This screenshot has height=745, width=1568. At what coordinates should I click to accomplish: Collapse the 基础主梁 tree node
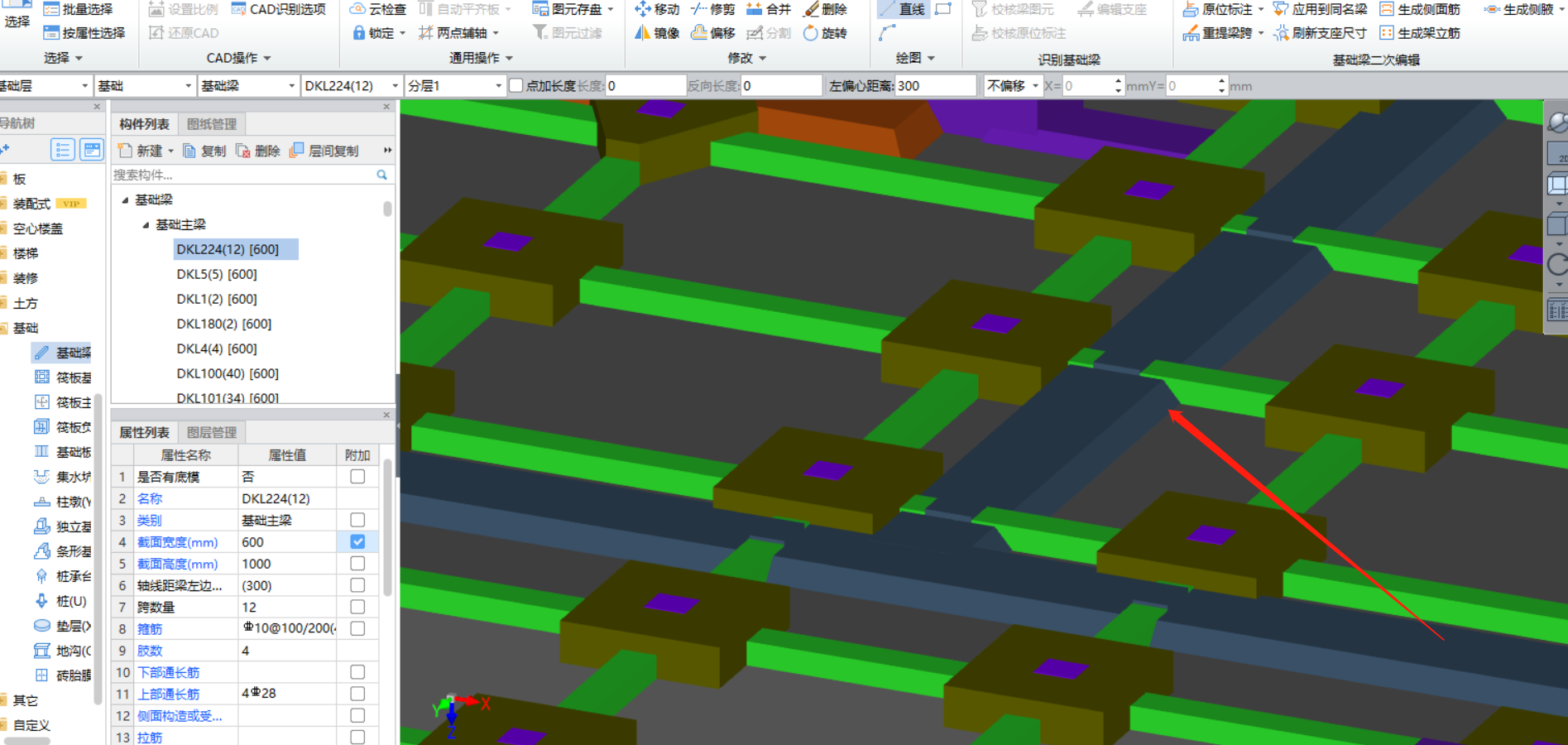146,224
